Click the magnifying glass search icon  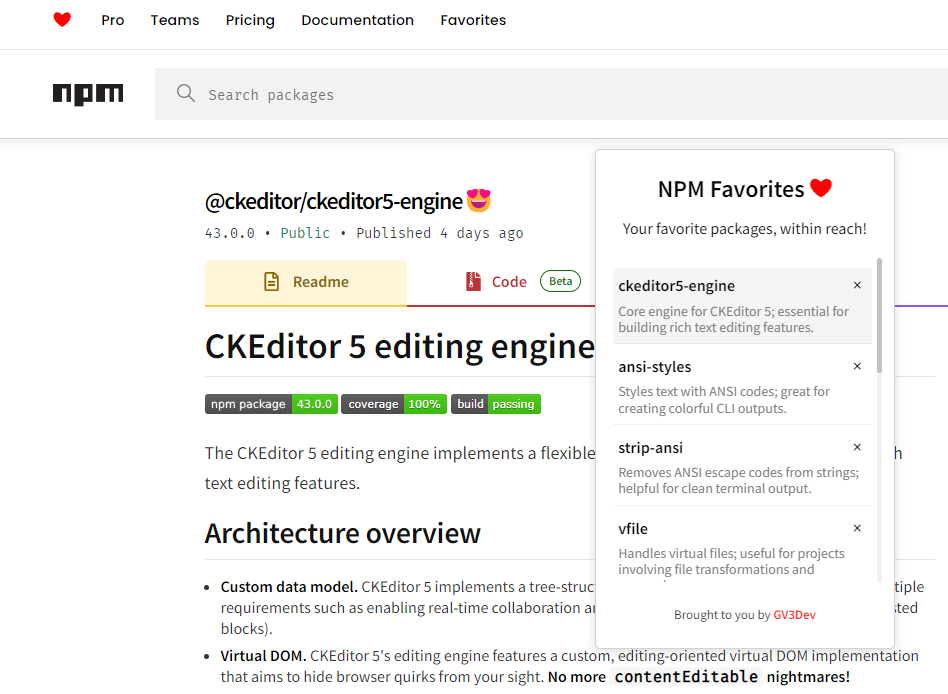point(186,93)
